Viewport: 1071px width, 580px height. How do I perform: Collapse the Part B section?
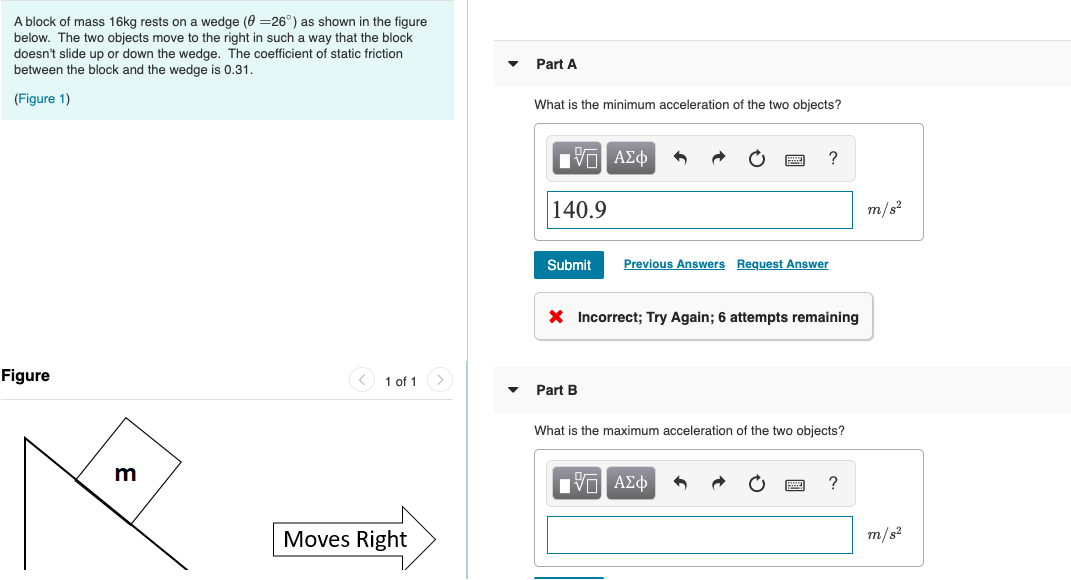[x=512, y=390]
